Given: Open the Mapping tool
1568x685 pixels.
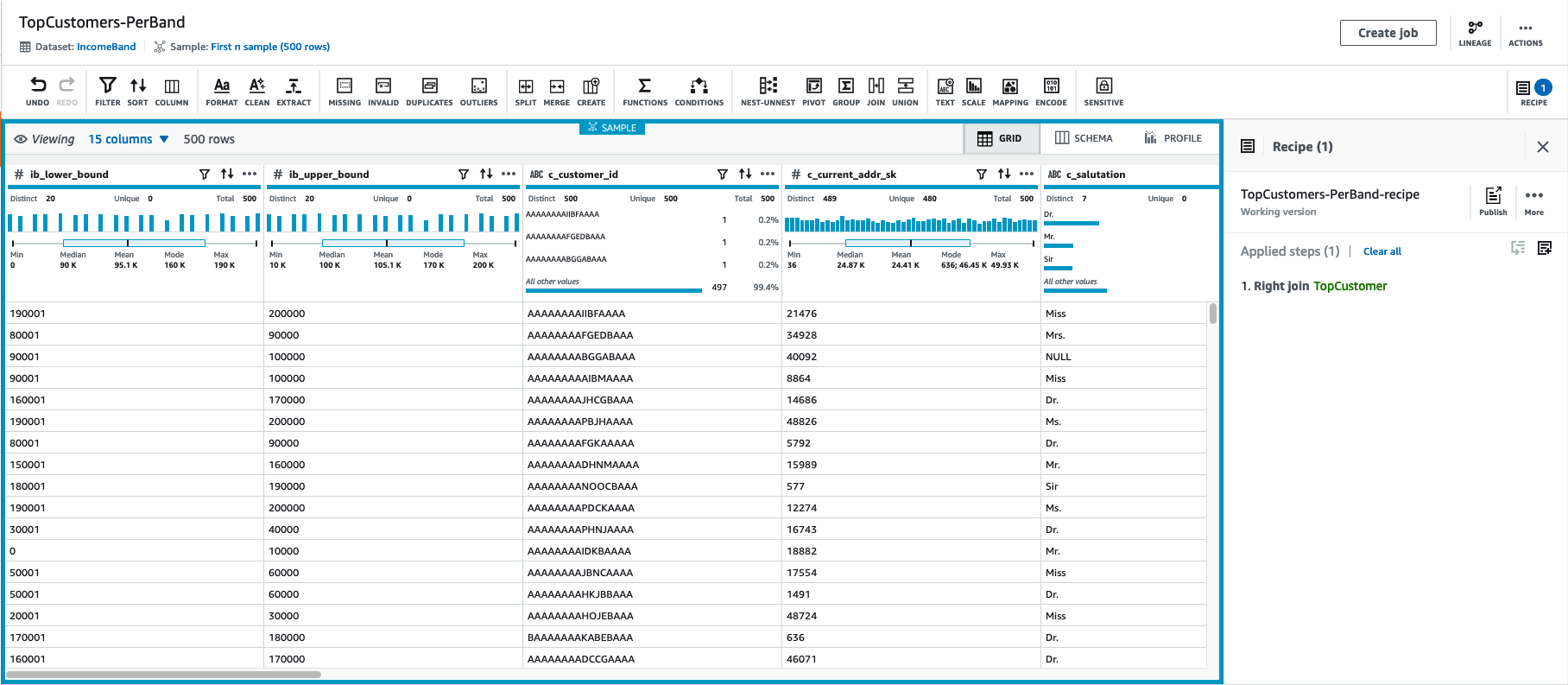Looking at the screenshot, I should coord(1010,91).
